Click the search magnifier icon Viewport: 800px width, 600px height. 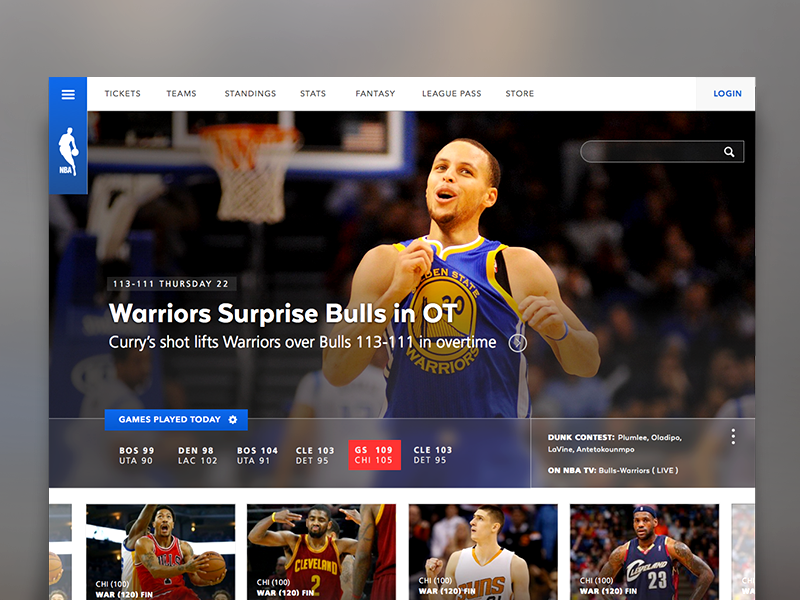(729, 152)
